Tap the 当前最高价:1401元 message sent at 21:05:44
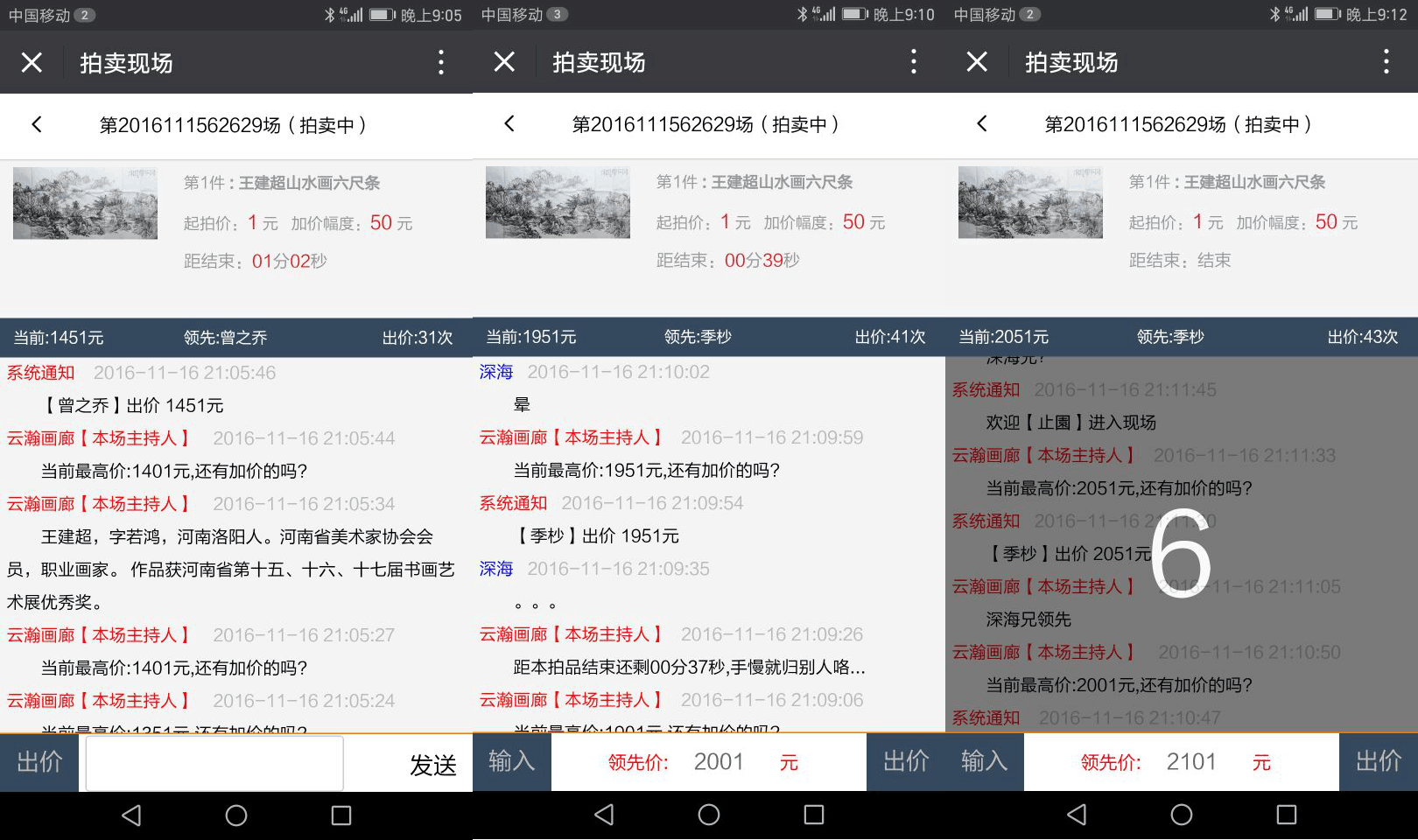 coord(174,472)
